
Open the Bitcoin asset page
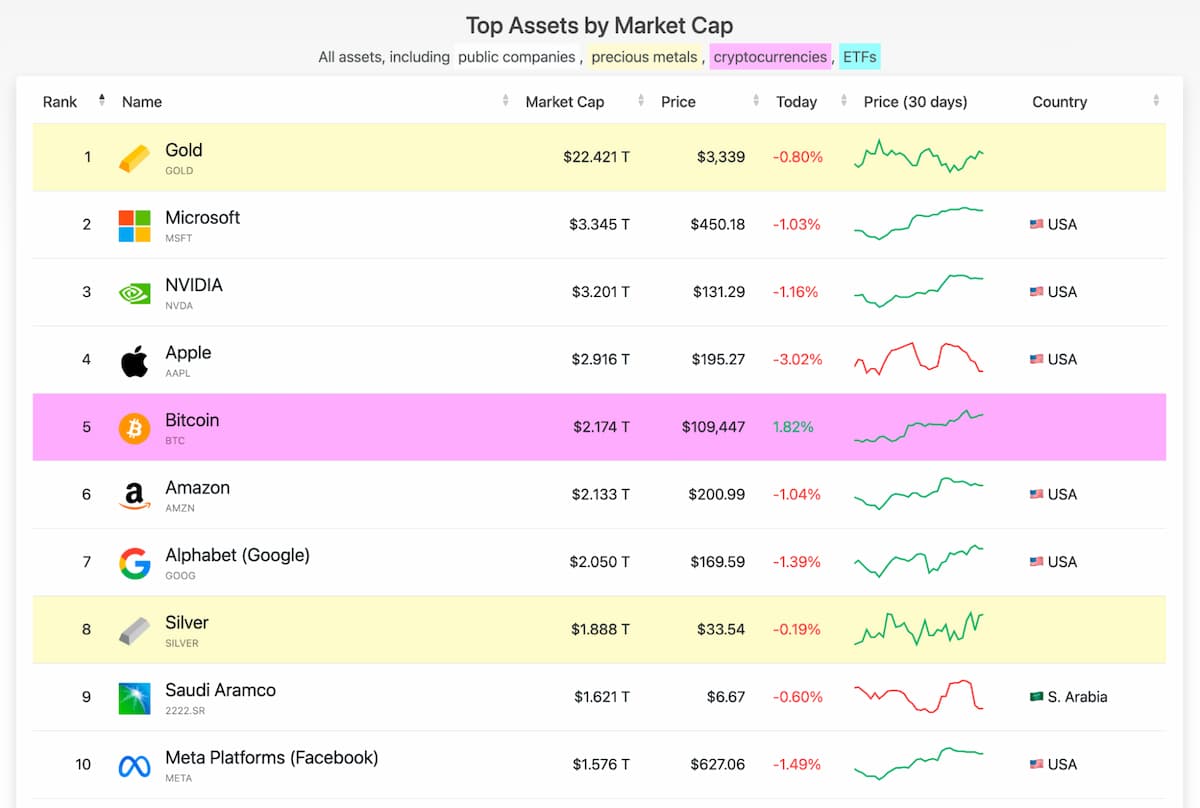click(x=192, y=420)
